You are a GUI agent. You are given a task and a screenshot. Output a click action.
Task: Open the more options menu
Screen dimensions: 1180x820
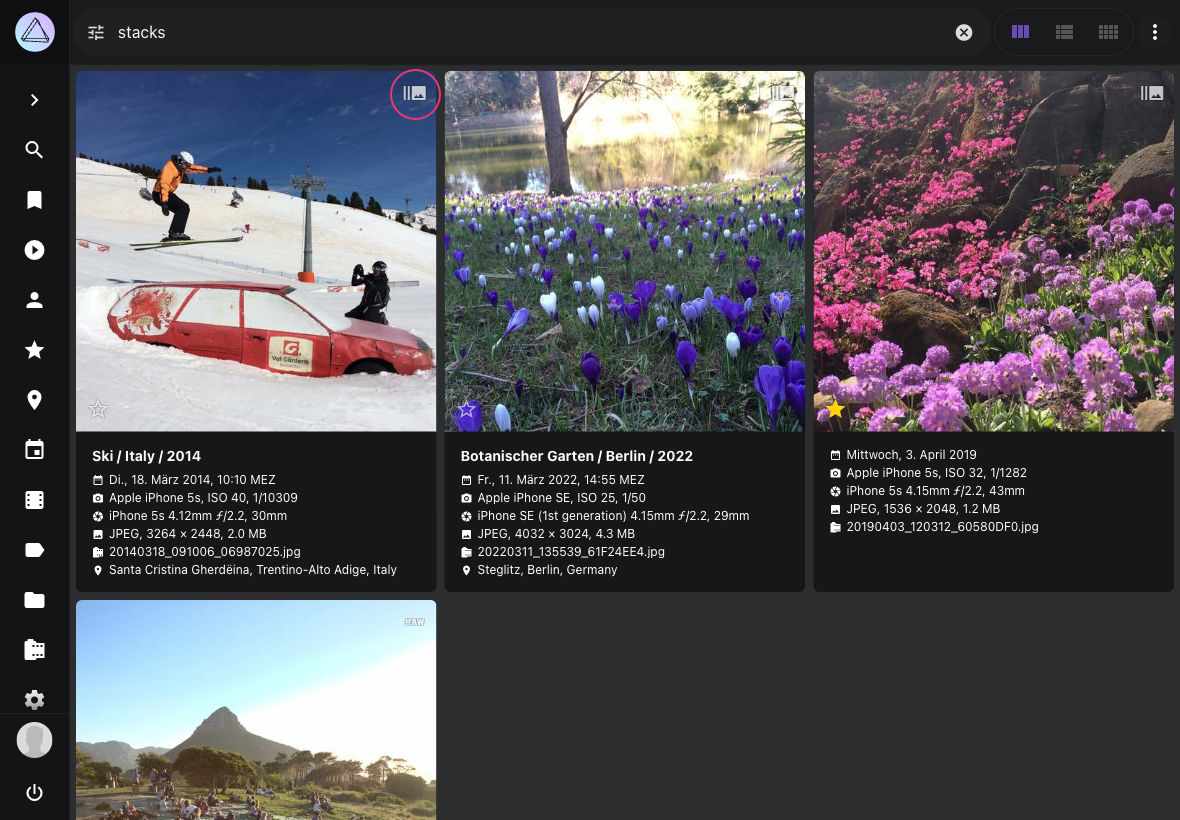coord(1154,32)
